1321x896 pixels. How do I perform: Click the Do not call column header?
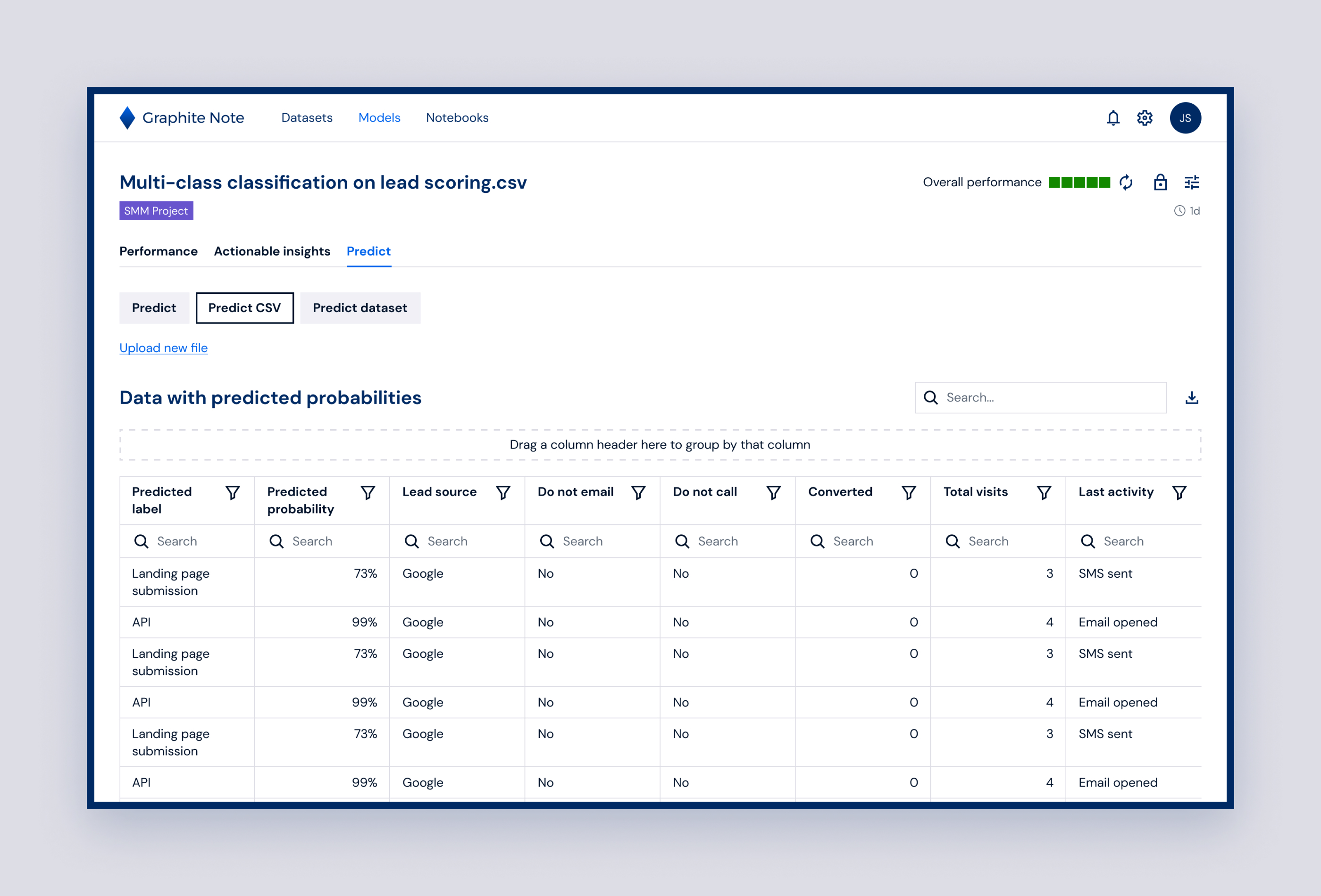[x=705, y=492]
